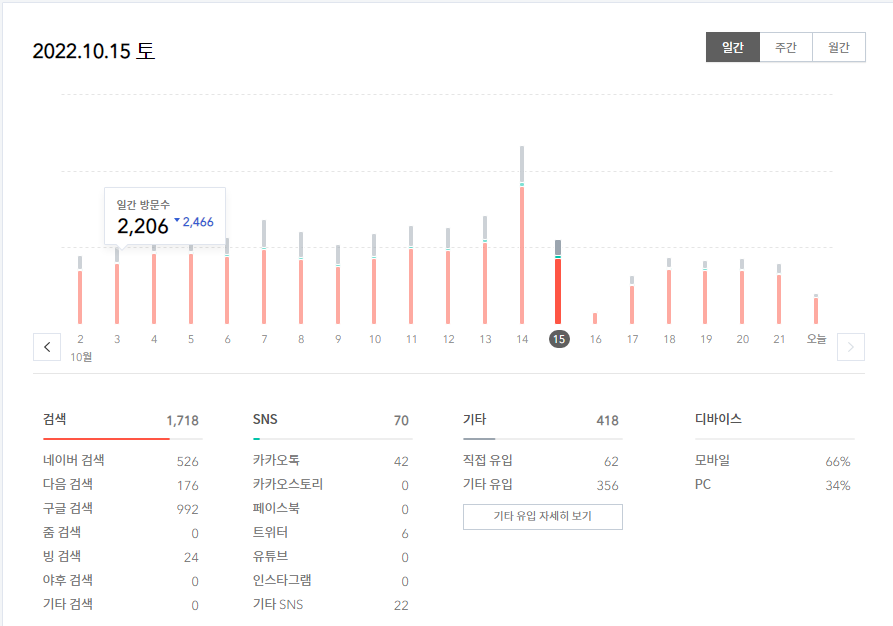Select the bar for October 16
The height and width of the screenshot is (626, 893).
point(595,318)
